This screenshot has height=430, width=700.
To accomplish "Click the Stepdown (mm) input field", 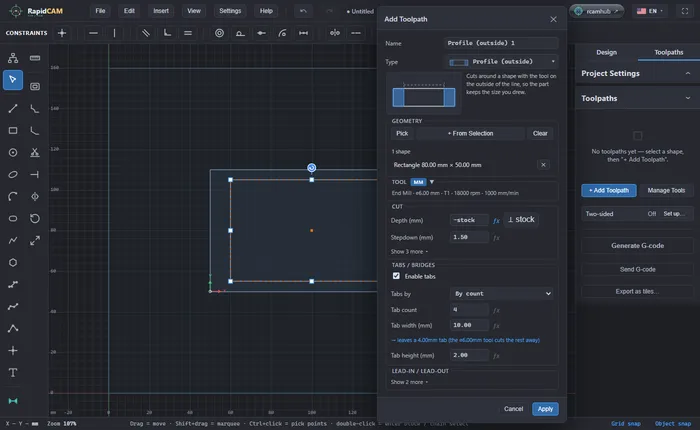I will tap(469, 237).
